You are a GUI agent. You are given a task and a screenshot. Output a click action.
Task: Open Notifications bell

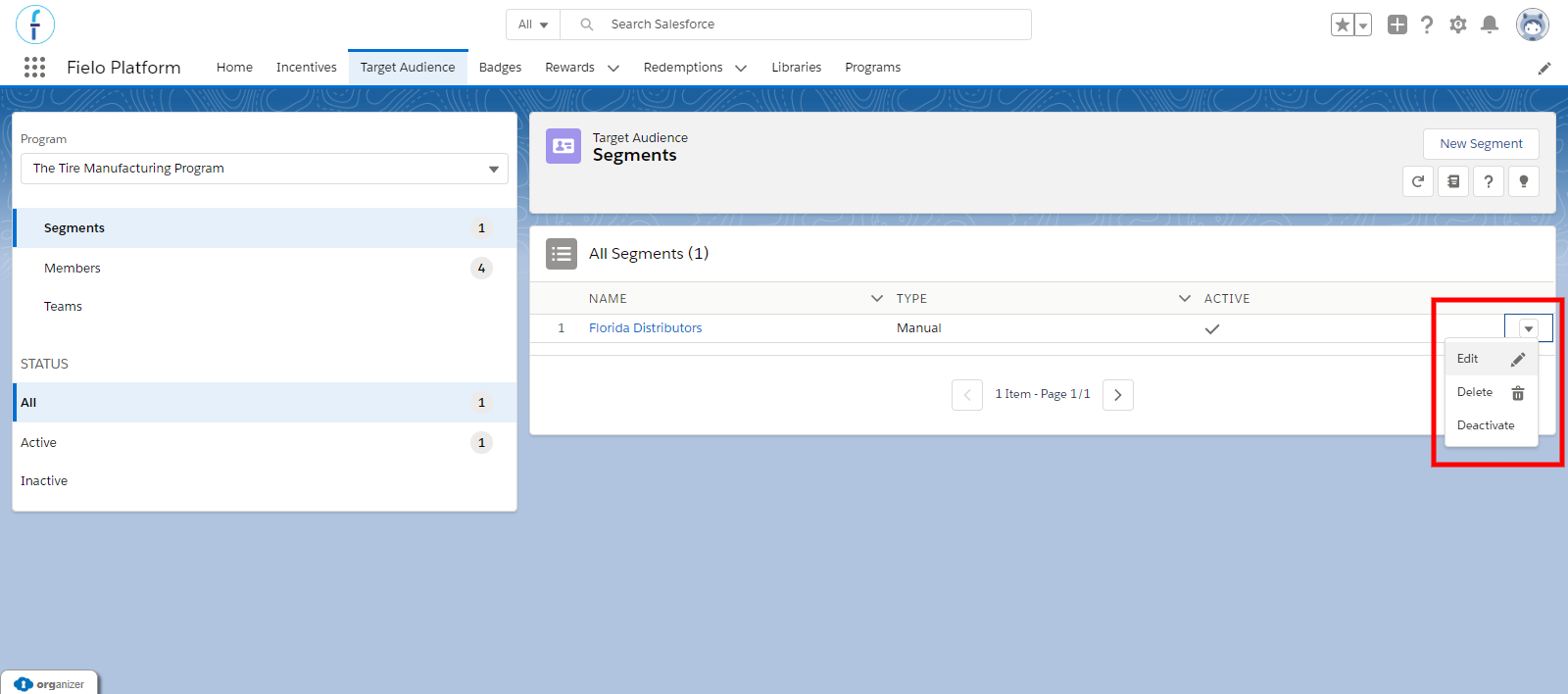(1490, 25)
